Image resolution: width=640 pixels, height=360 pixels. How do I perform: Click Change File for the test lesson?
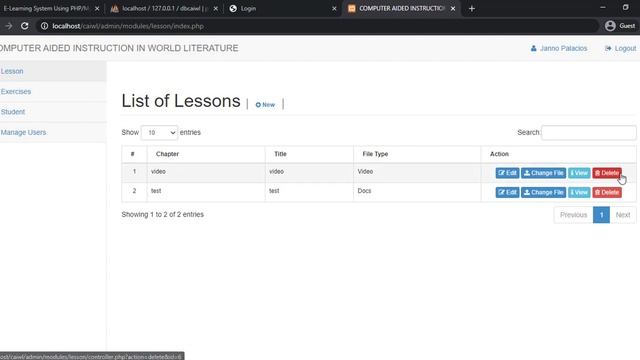click(x=543, y=192)
